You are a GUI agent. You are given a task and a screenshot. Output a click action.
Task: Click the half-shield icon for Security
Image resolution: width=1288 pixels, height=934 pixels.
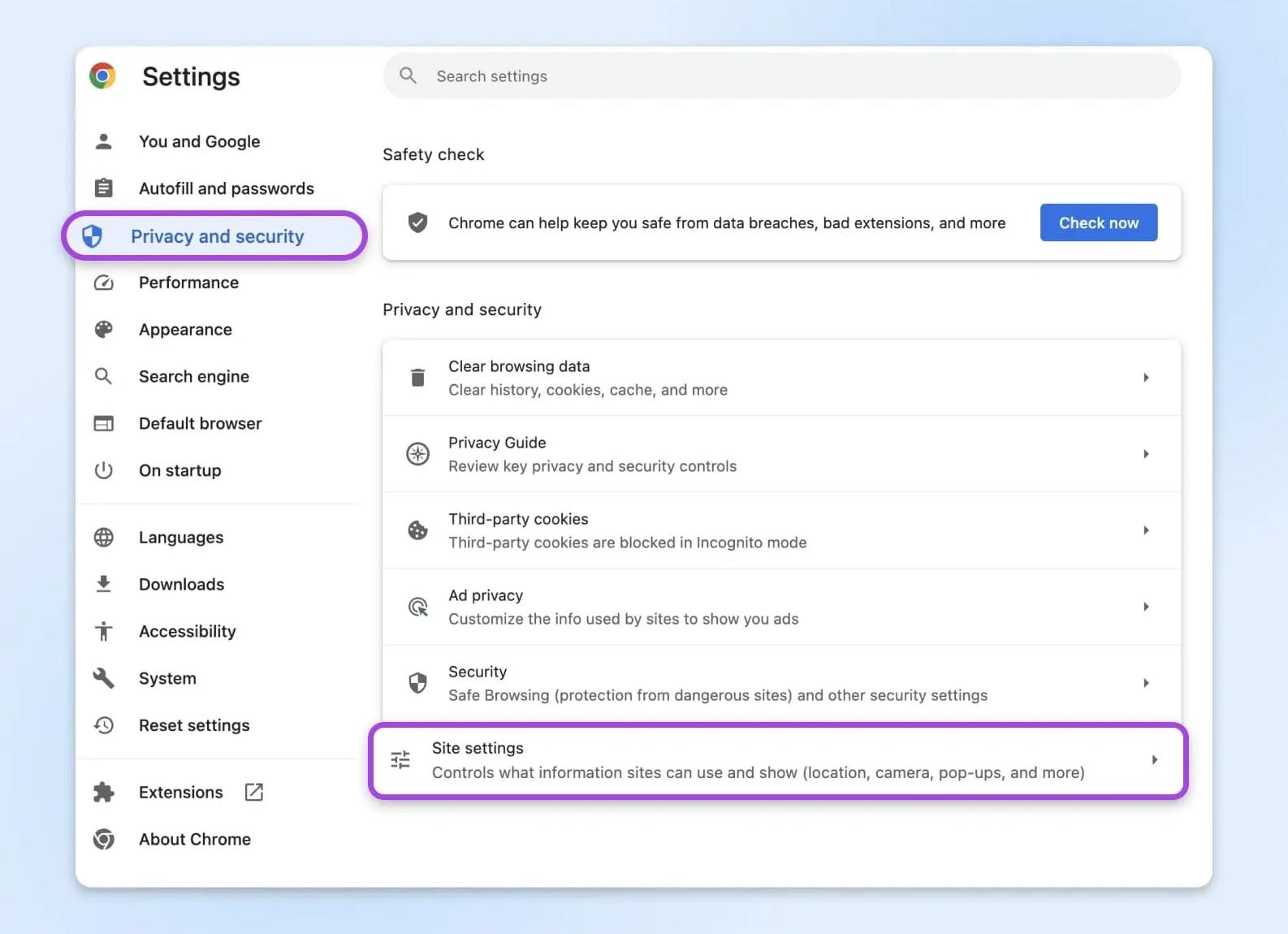tap(417, 683)
